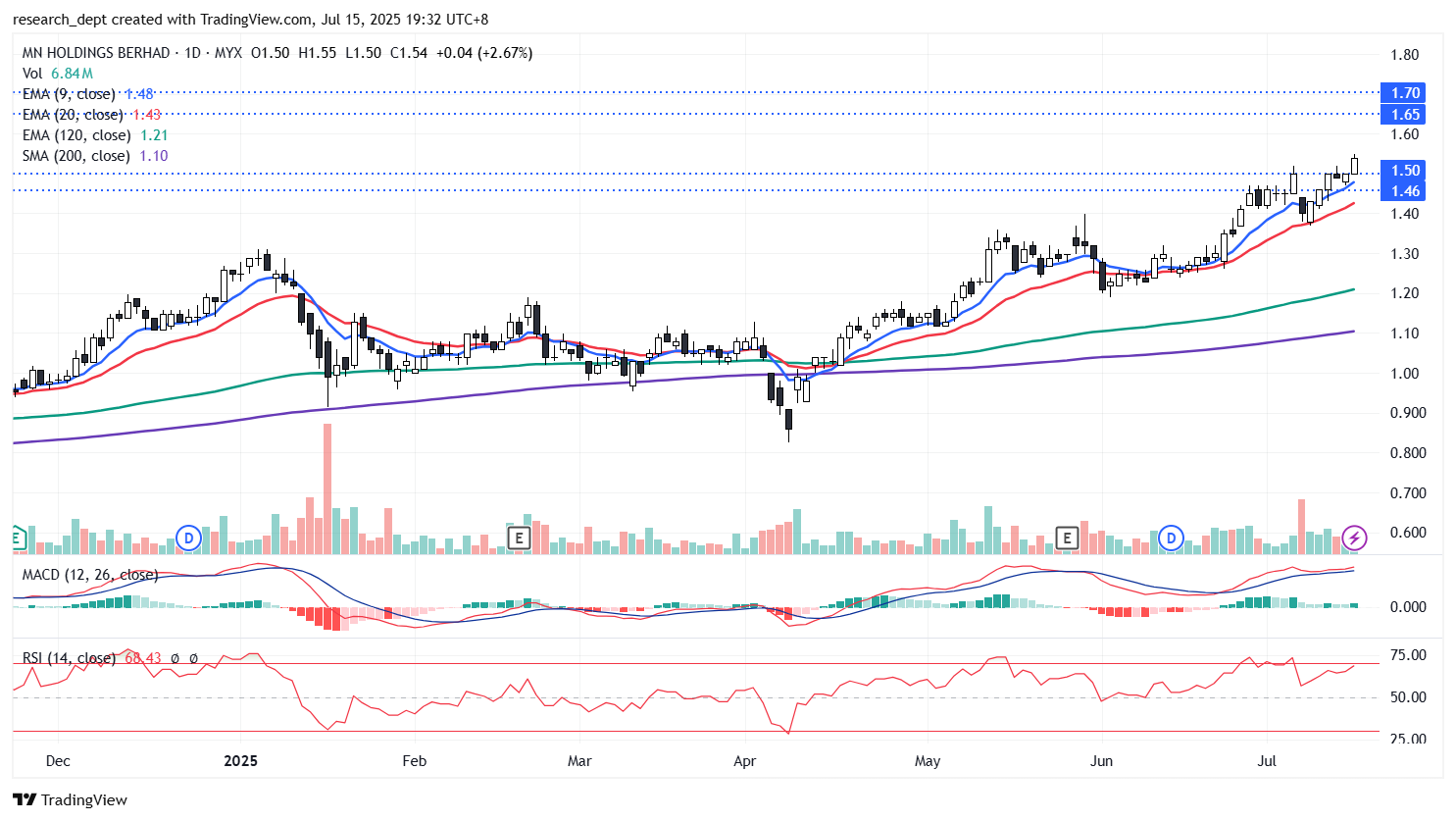This screenshot has height=821, width=1456.
Task: Click the 0.600 price axis label
Action: [x=1408, y=533]
